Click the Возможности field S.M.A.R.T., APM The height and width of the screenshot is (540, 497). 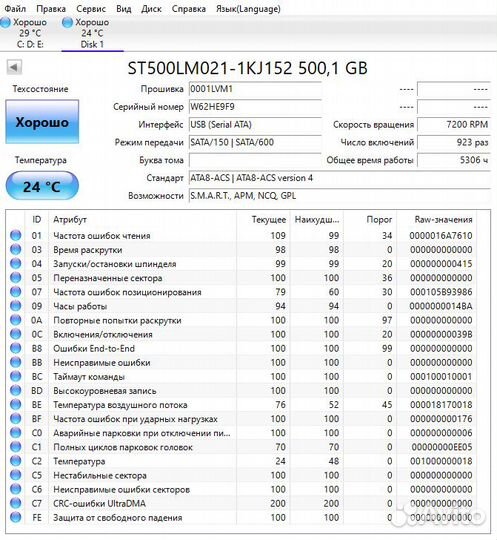pyautogui.click(x=339, y=196)
